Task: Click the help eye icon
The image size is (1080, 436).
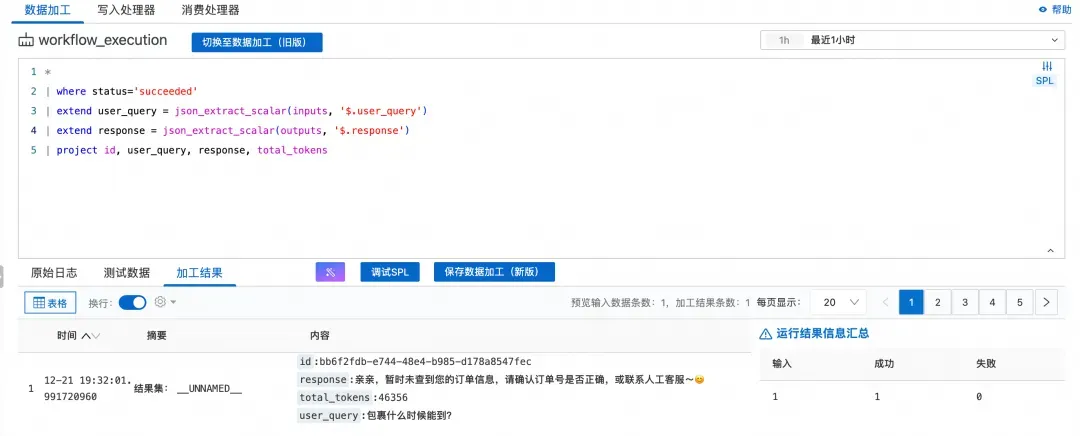Action: [1043, 9]
